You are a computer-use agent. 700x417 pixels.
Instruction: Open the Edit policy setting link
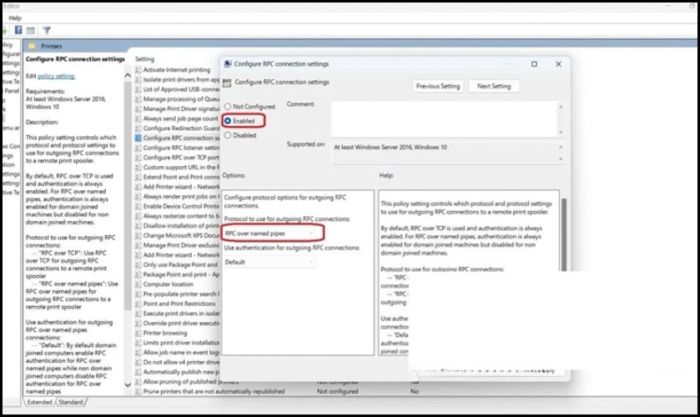coord(56,76)
